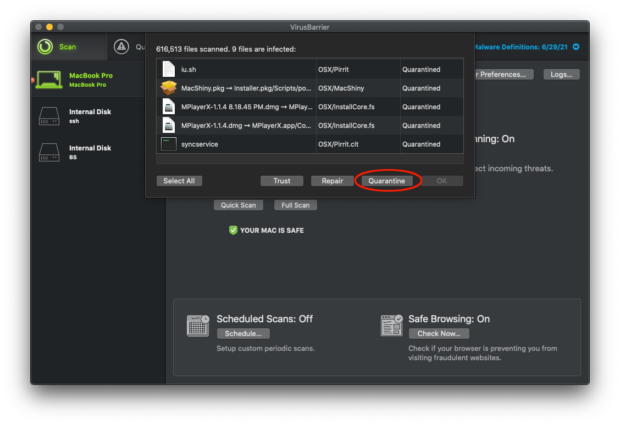Click the MacShiny.pkg package icon

point(169,88)
